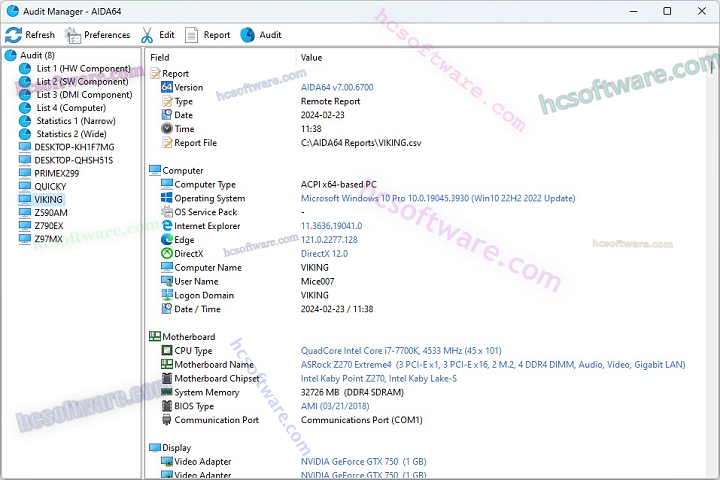Click the AMI (03/21/2018) BIOS link
The image size is (720, 480).
coord(335,406)
